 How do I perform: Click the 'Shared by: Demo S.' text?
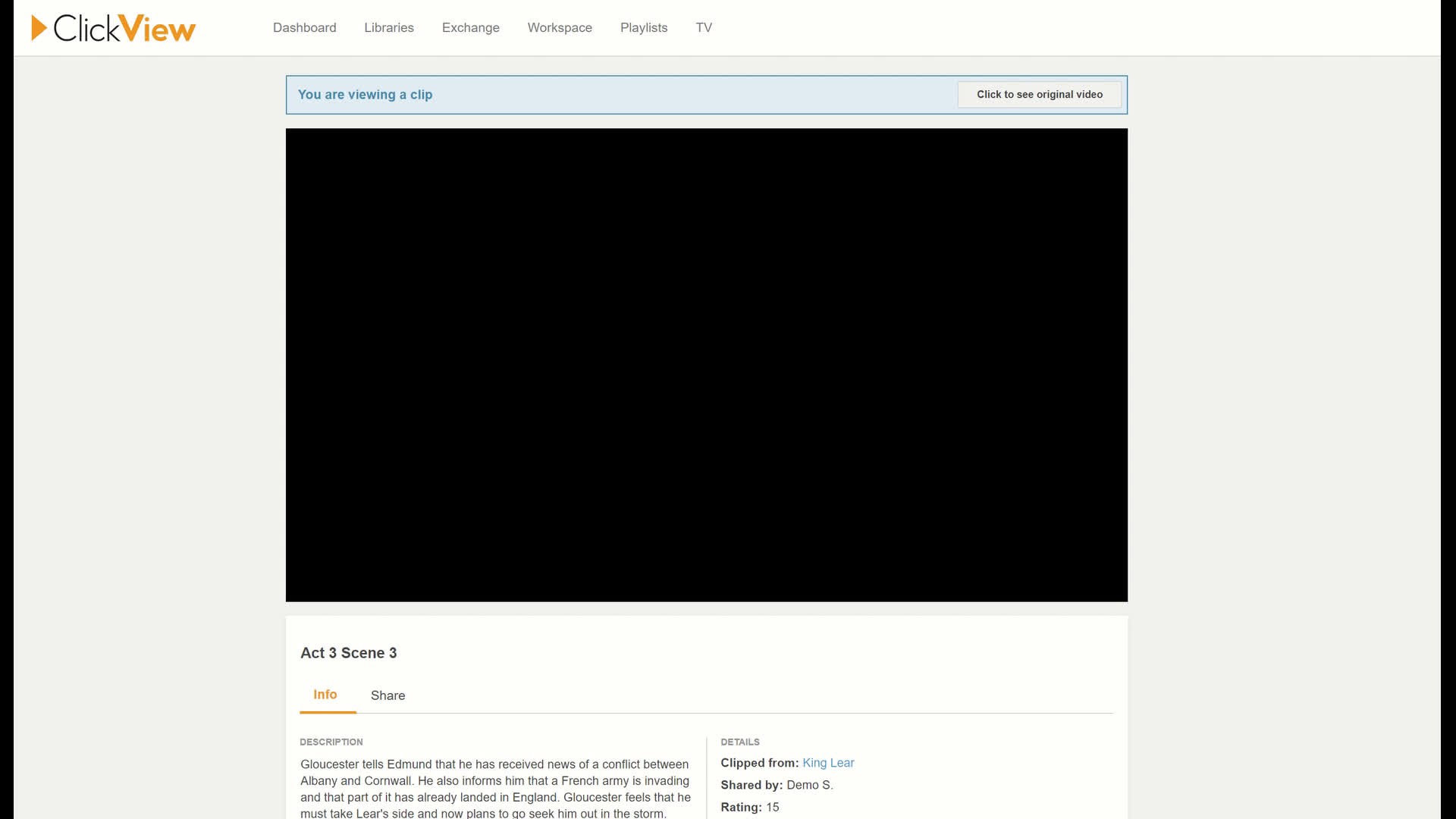(777, 785)
